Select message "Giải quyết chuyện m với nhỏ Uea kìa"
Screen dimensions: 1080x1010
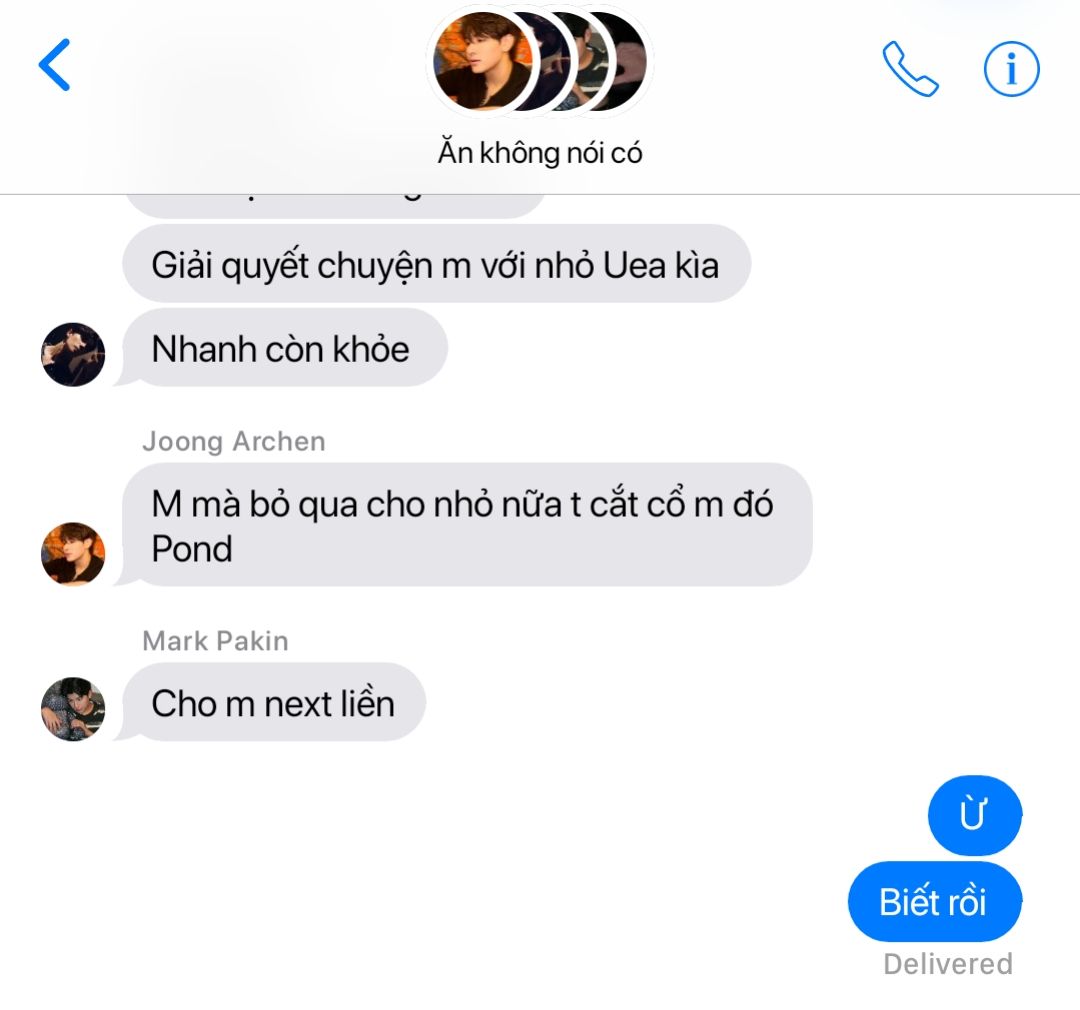pos(436,264)
